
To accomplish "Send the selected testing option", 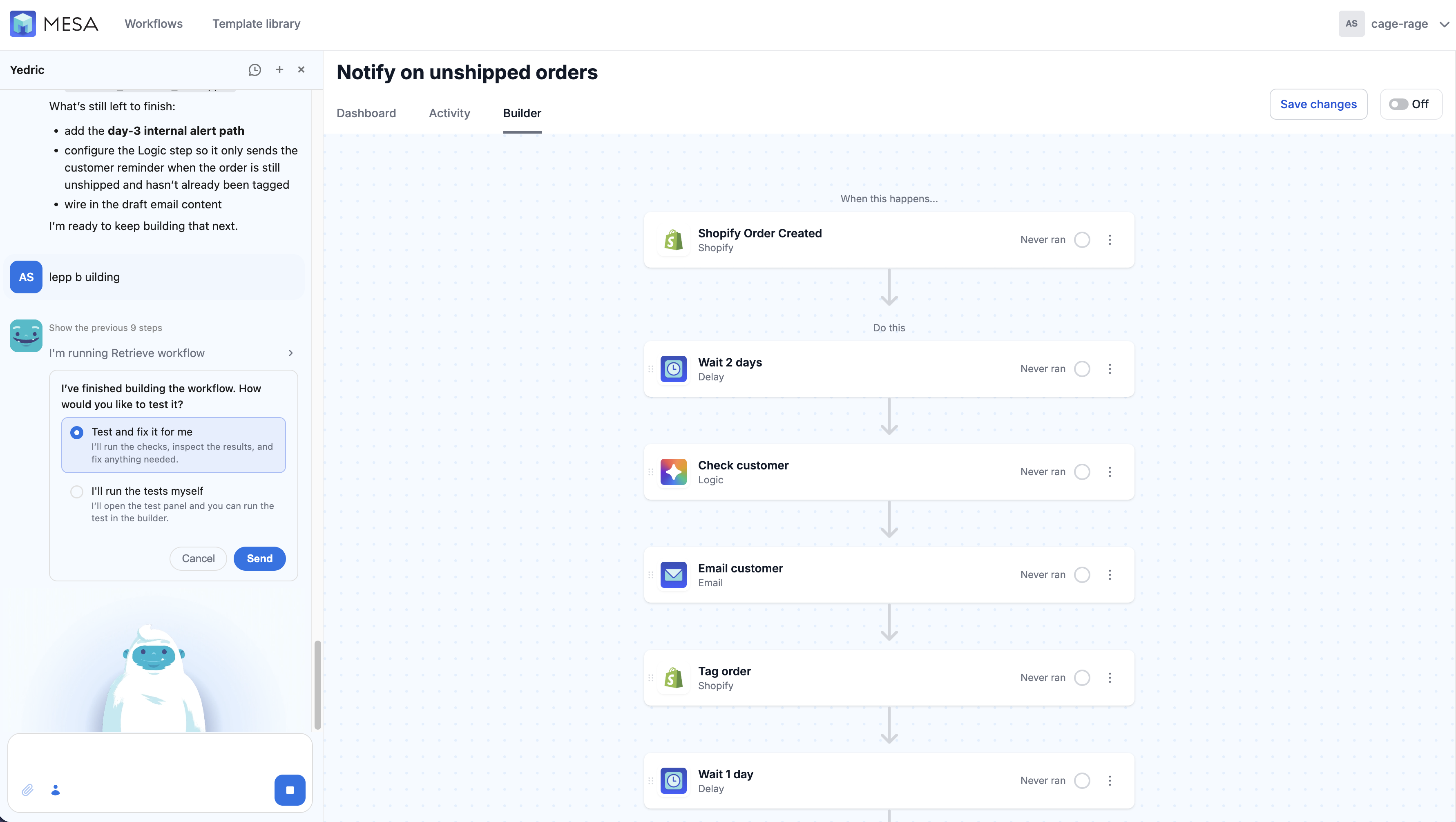I will 259,558.
